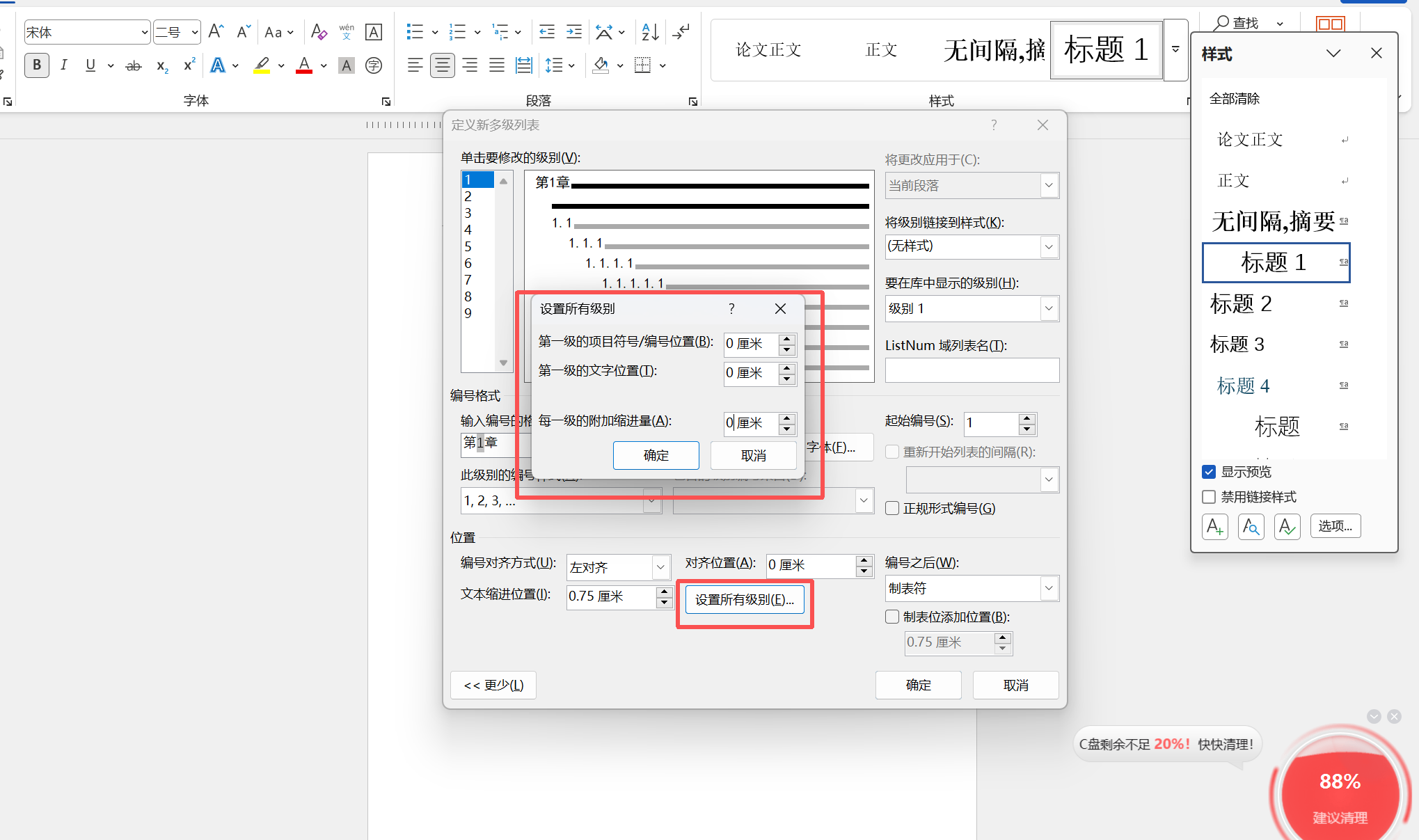Open the 将级别链接到样式 dropdown

coord(1048,246)
